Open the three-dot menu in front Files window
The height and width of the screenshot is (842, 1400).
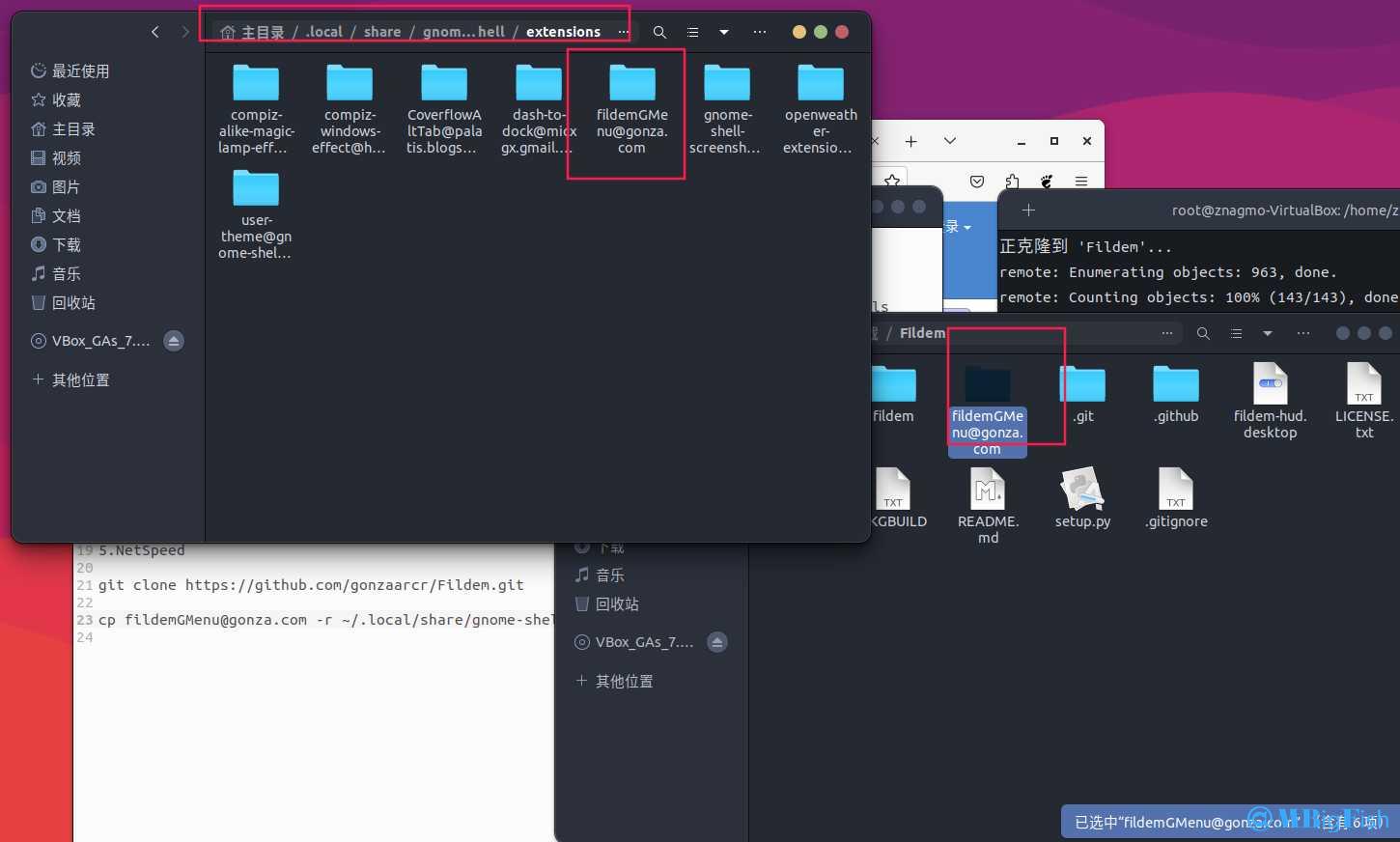760,32
